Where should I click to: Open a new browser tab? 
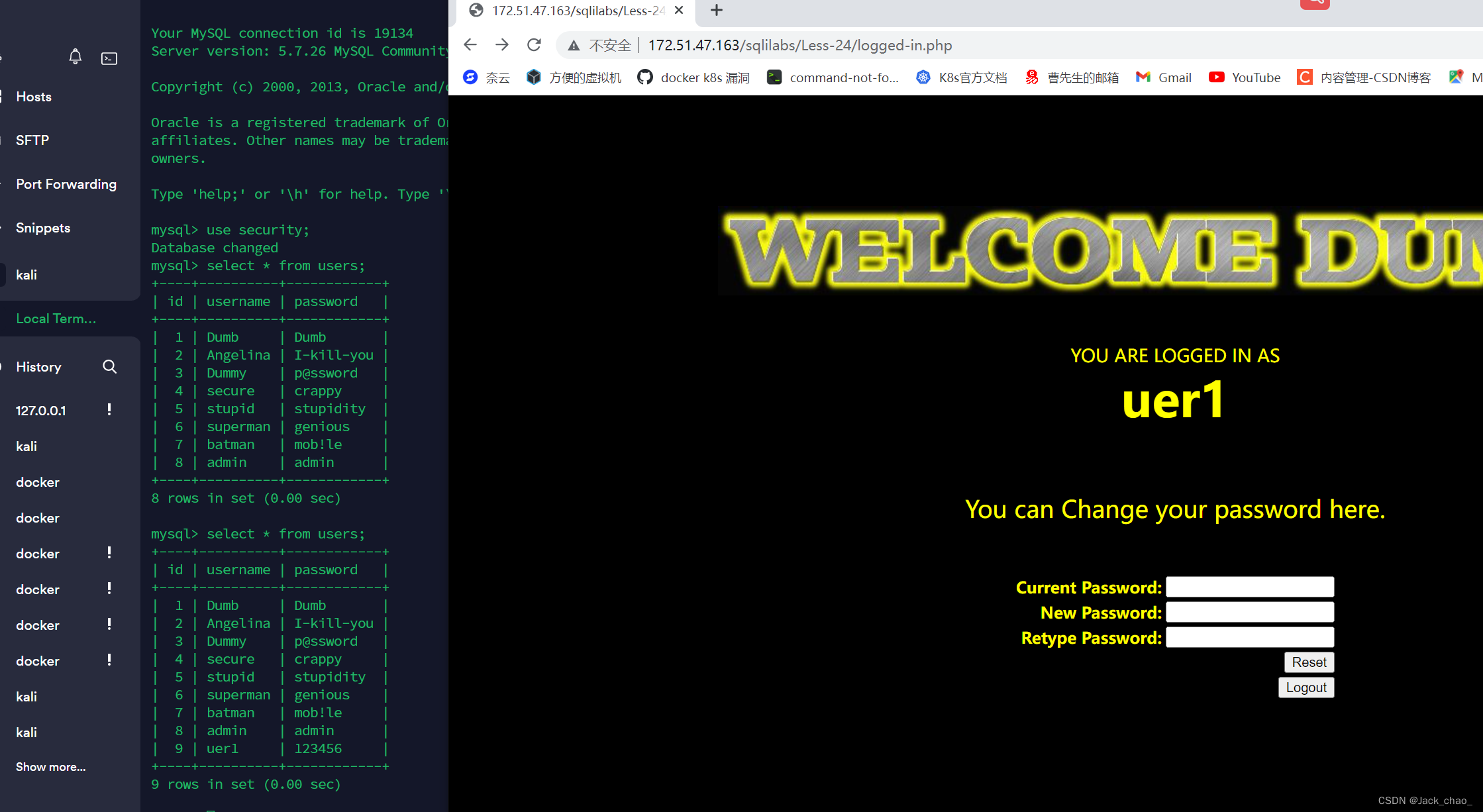716,10
